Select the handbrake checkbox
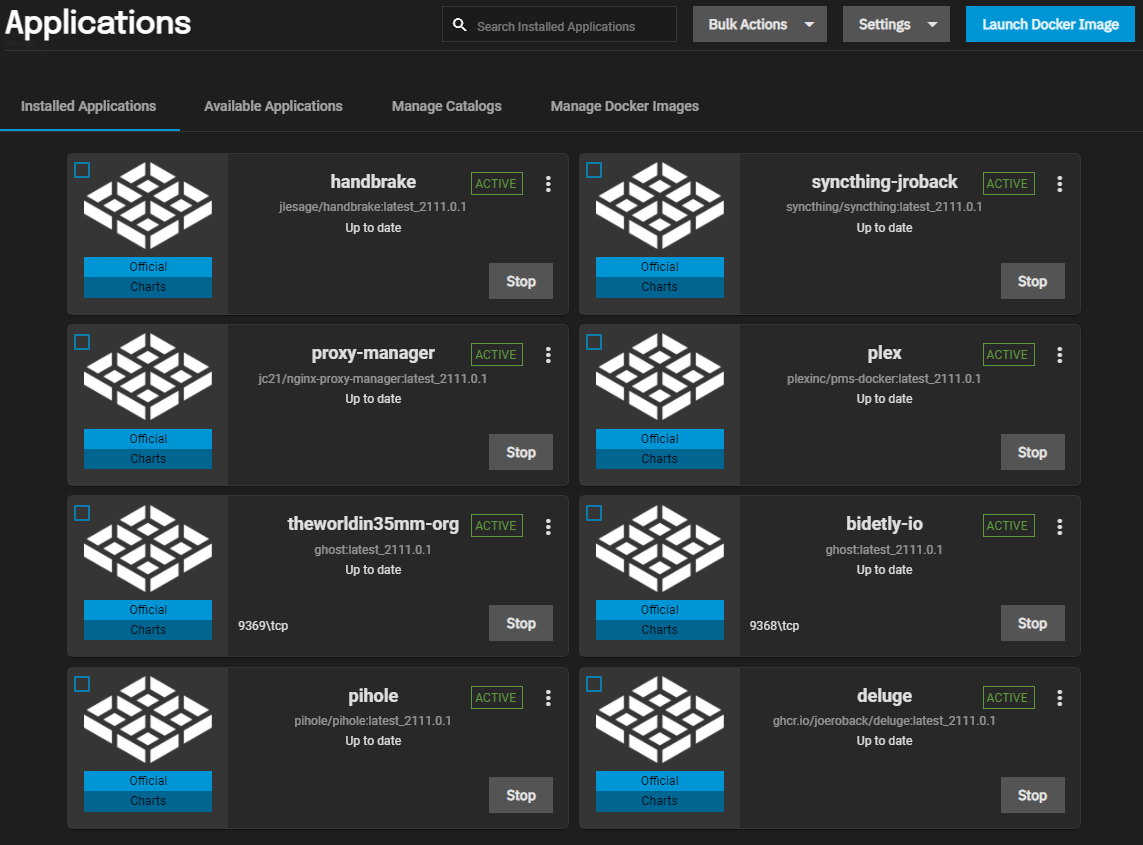 tap(82, 170)
